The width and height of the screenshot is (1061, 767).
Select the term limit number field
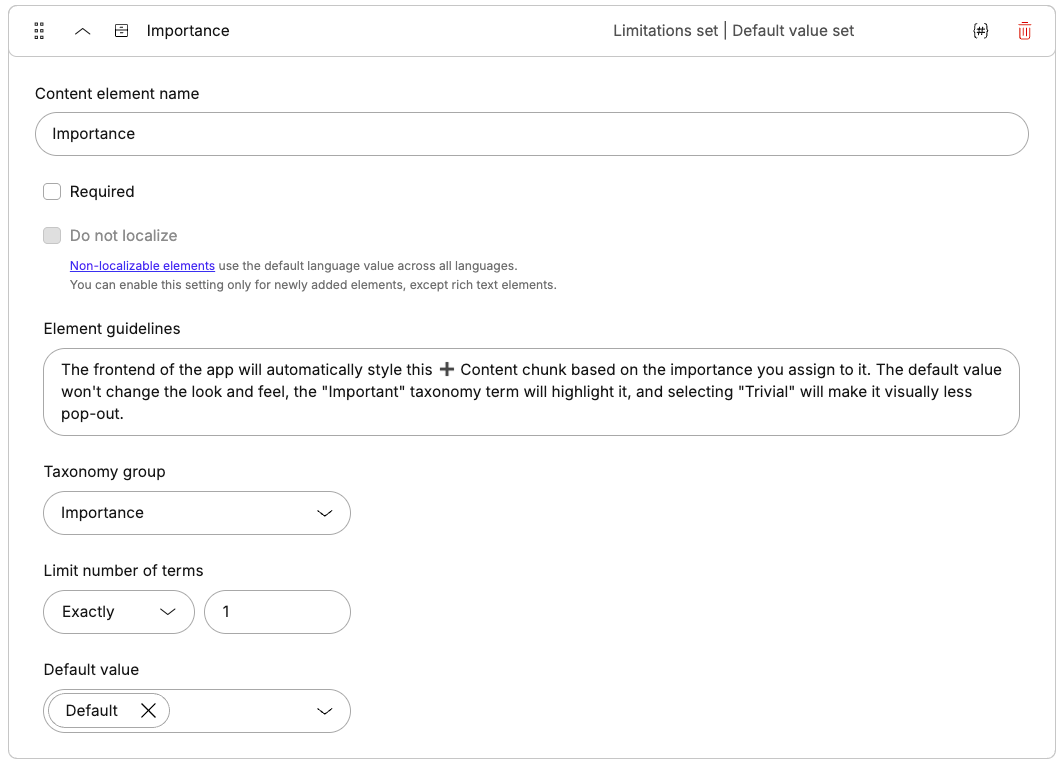tap(277, 612)
